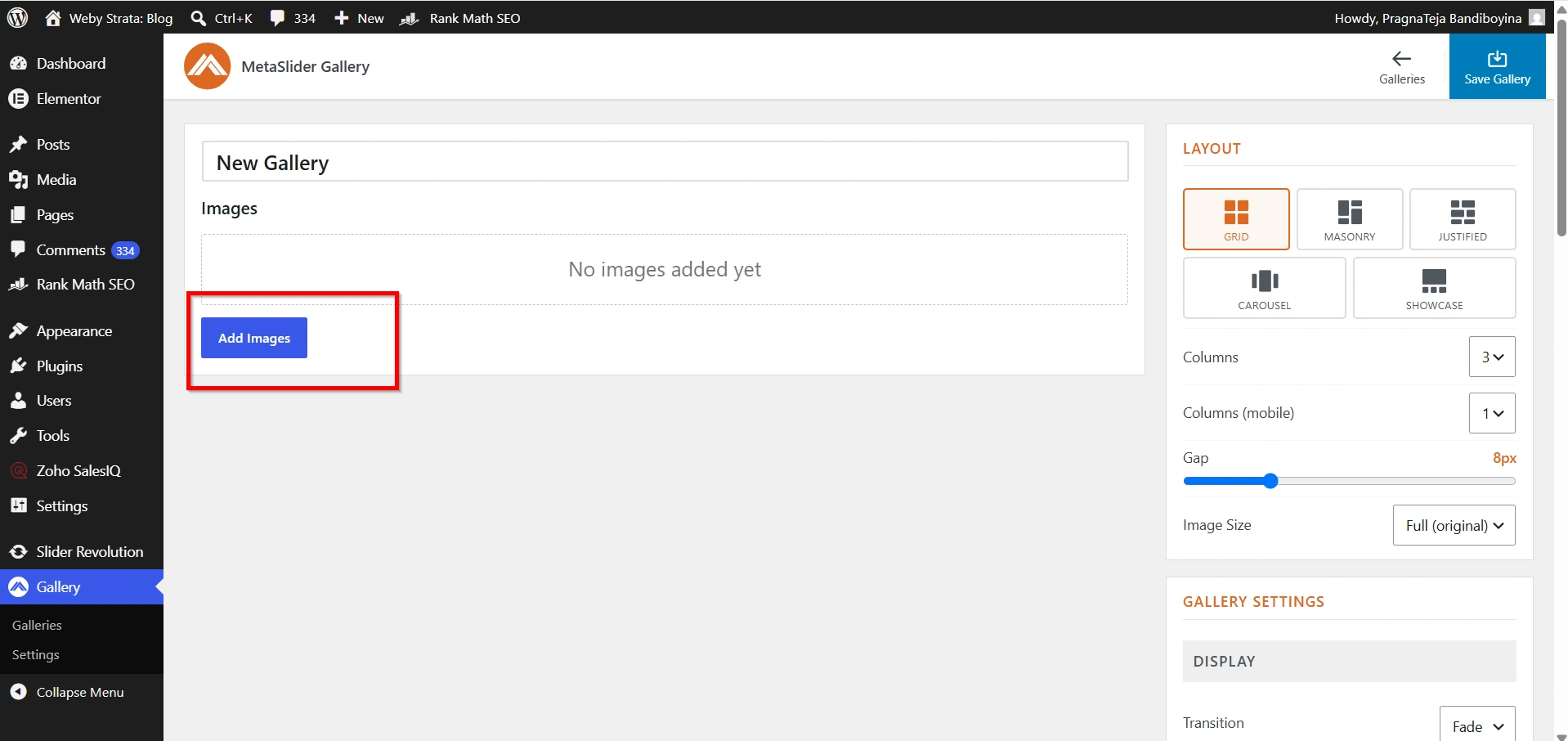Image resolution: width=1568 pixels, height=741 pixels.
Task: Open Pages in the sidebar
Action: tap(82, 214)
